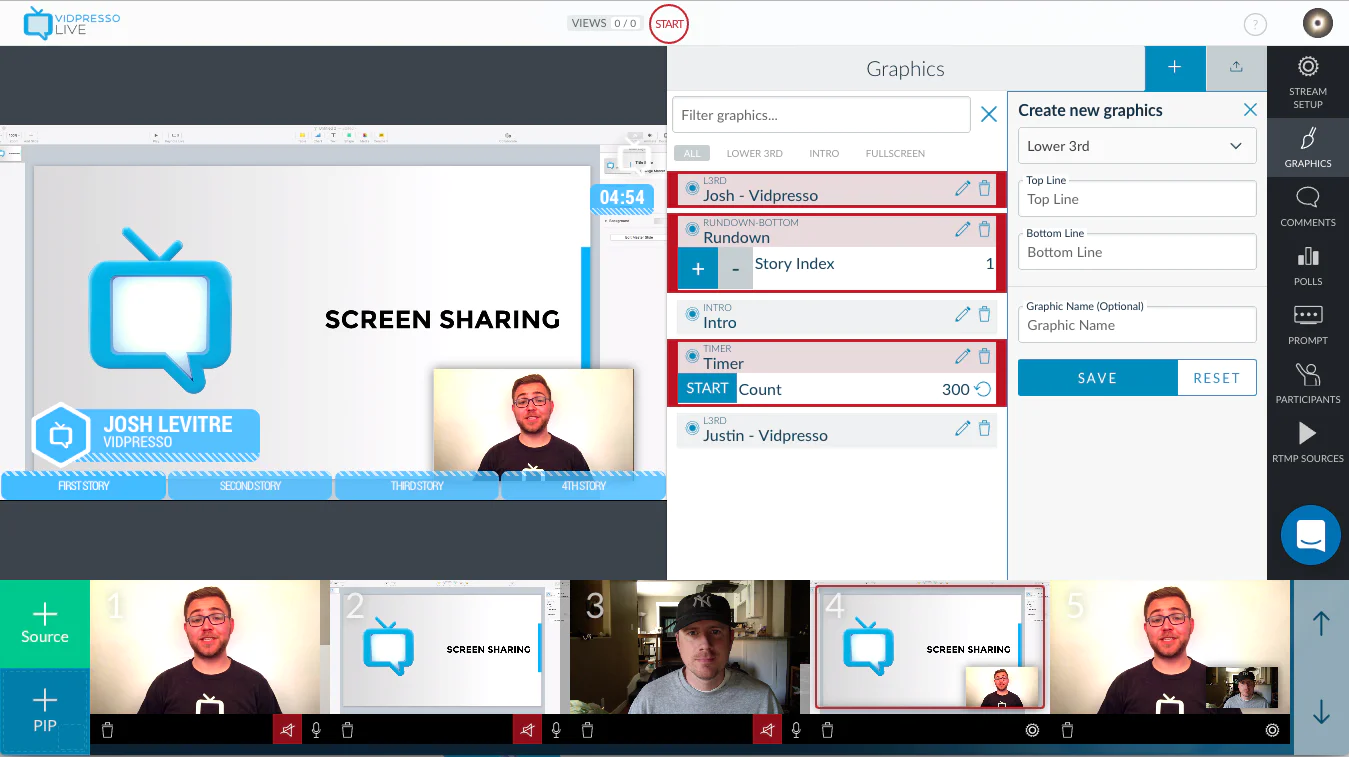Open the RTMP Sources panel
Viewport: 1349px width, 757px height.
[x=1307, y=442]
